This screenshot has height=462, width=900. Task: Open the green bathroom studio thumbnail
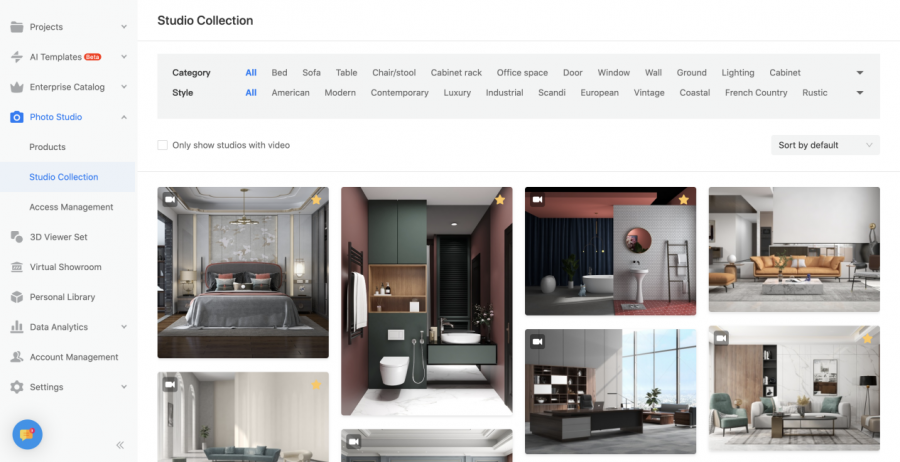[426, 301]
